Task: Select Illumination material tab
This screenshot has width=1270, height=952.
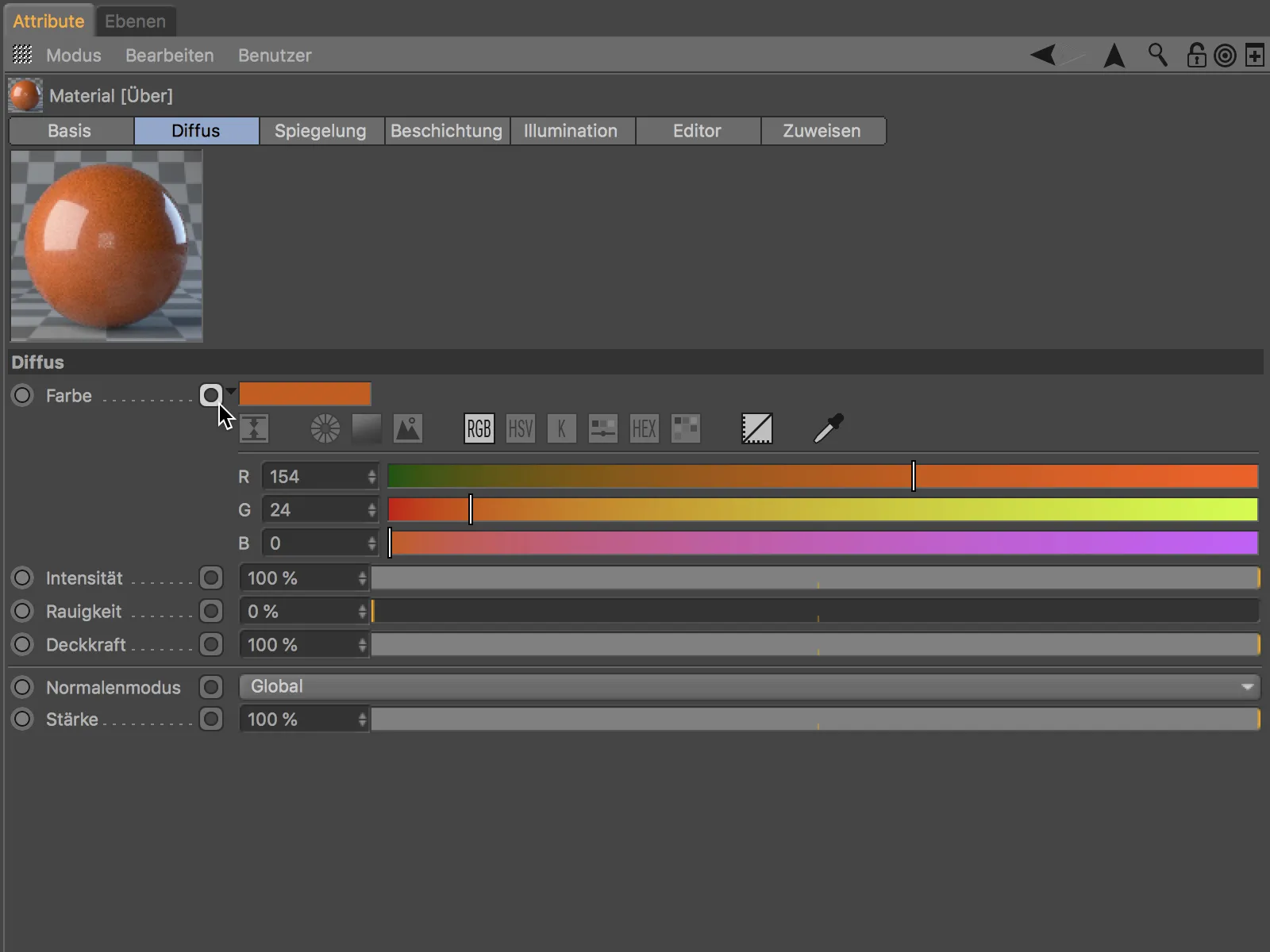Action: (572, 131)
